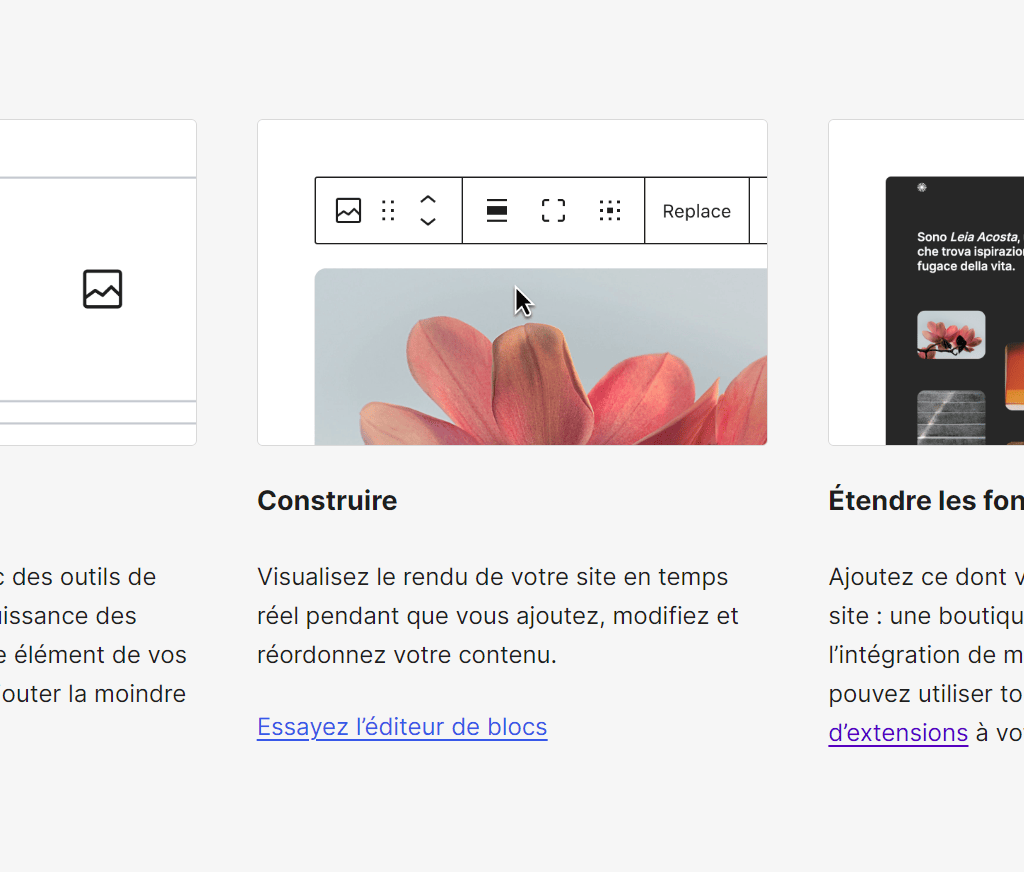Open the alignment dropdown in the block toolbar
Image resolution: width=1024 pixels, height=872 pixels.
pyautogui.click(x=497, y=210)
